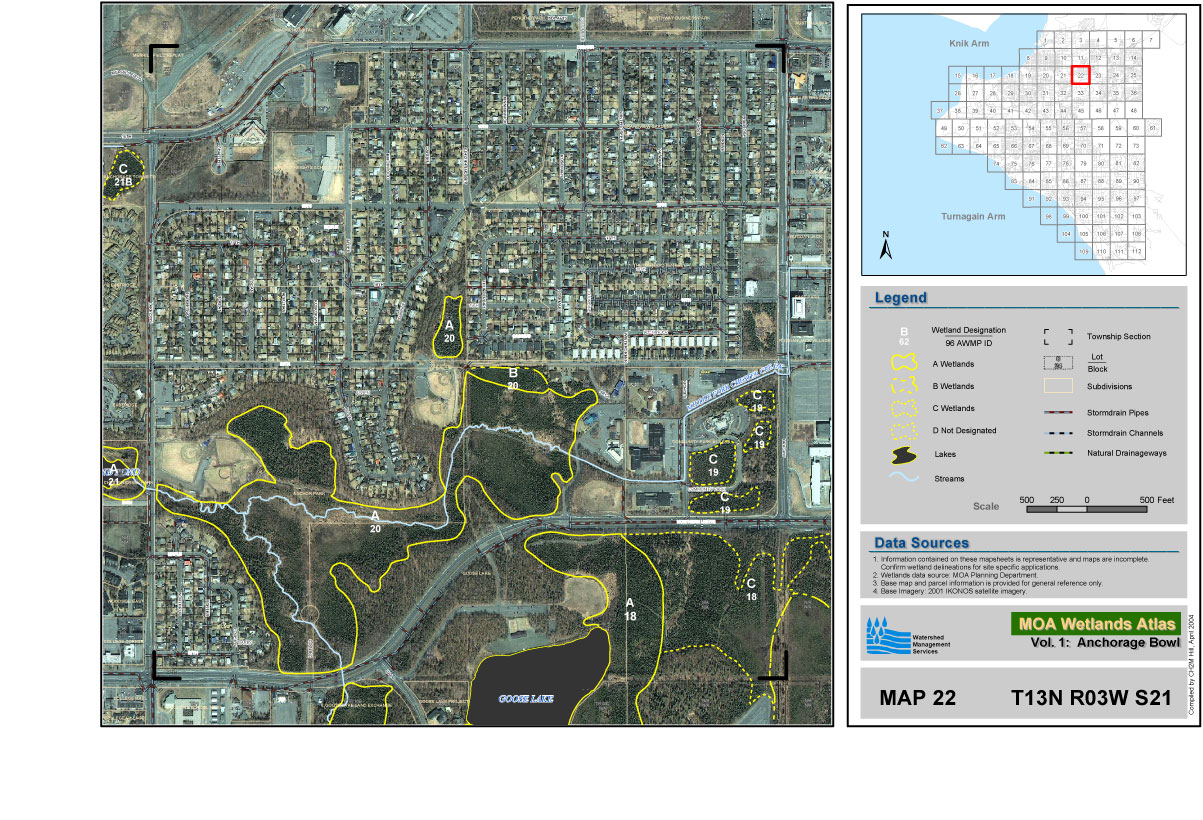This screenshot has width=1203, height=820.
Task: Click the Data Sources heading
Action: [921, 543]
